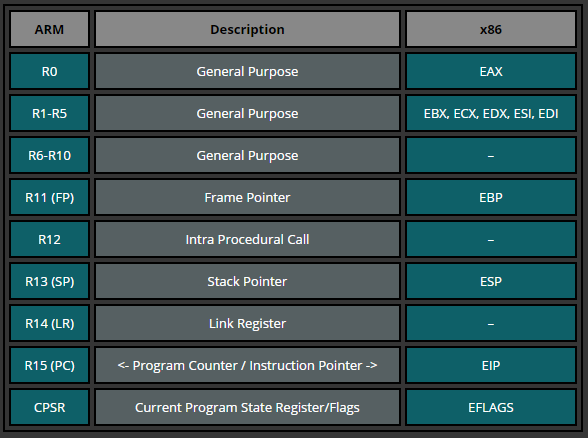Image resolution: width=588 pixels, height=438 pixels.
Task: Click the R11 (FP) cell
Action: [50, 197]
